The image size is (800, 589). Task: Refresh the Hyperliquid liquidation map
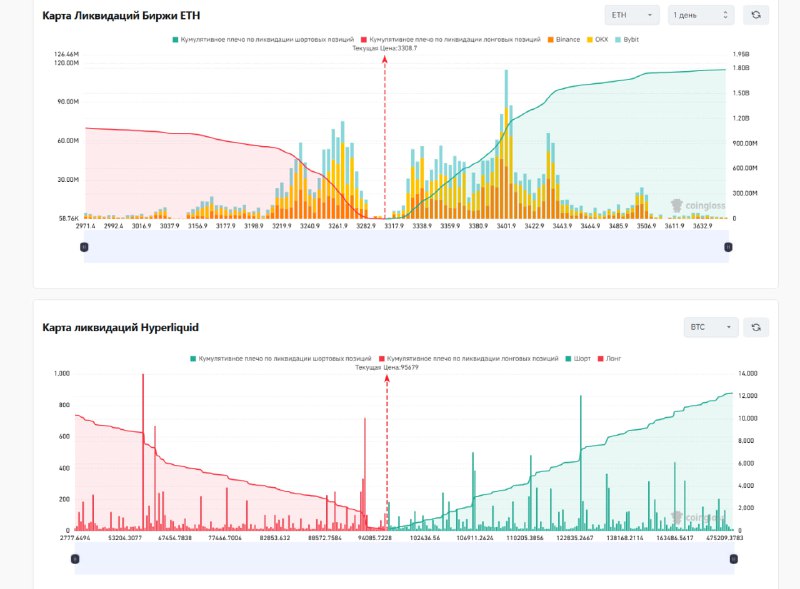pyautogui.click(x=757, y=327)
